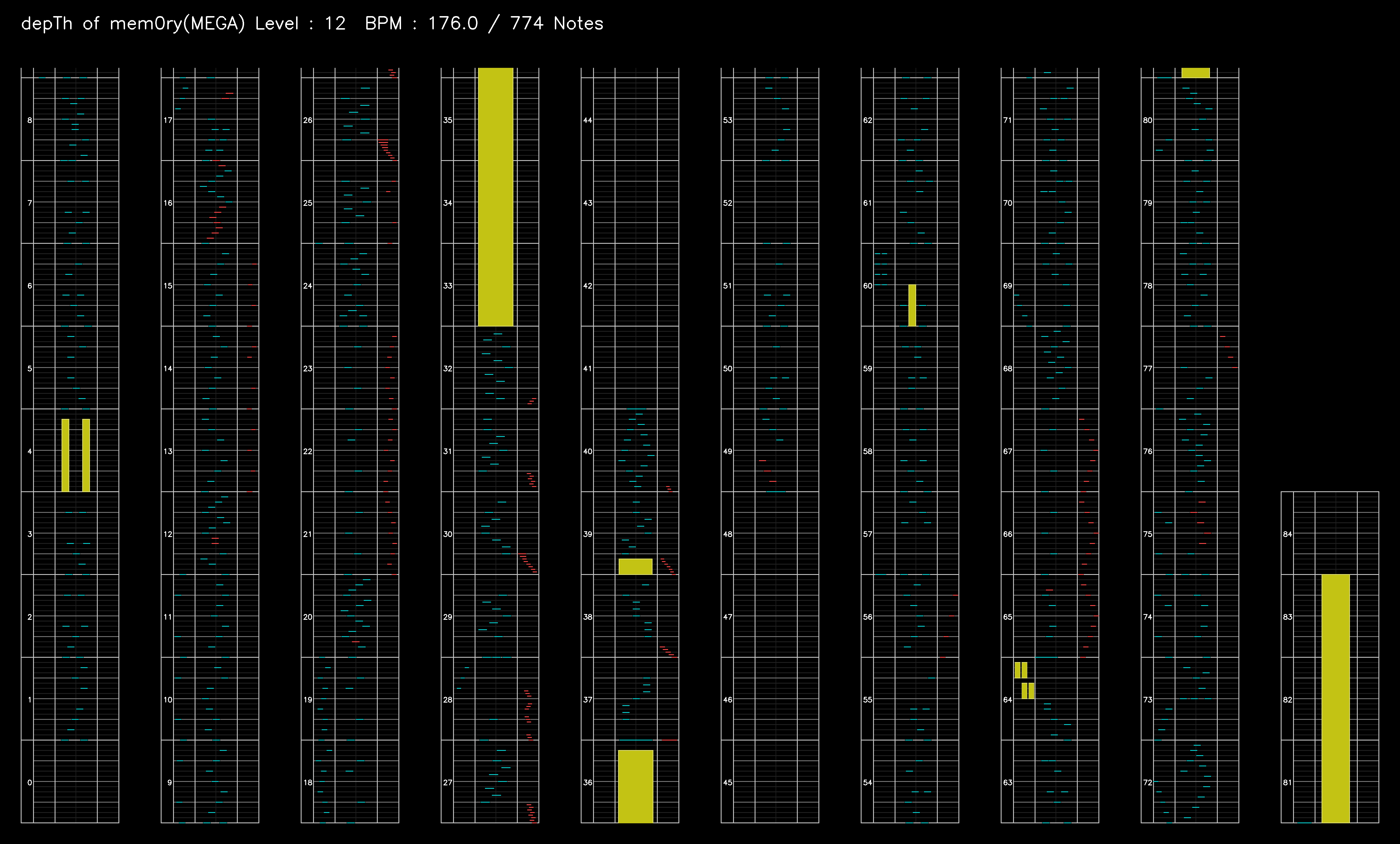Image resolution: width=1400 pixels, height=844 pixels.
Task: Select the upper pair of small yellow holds in measure 64
Action: tap(1021, 670)
